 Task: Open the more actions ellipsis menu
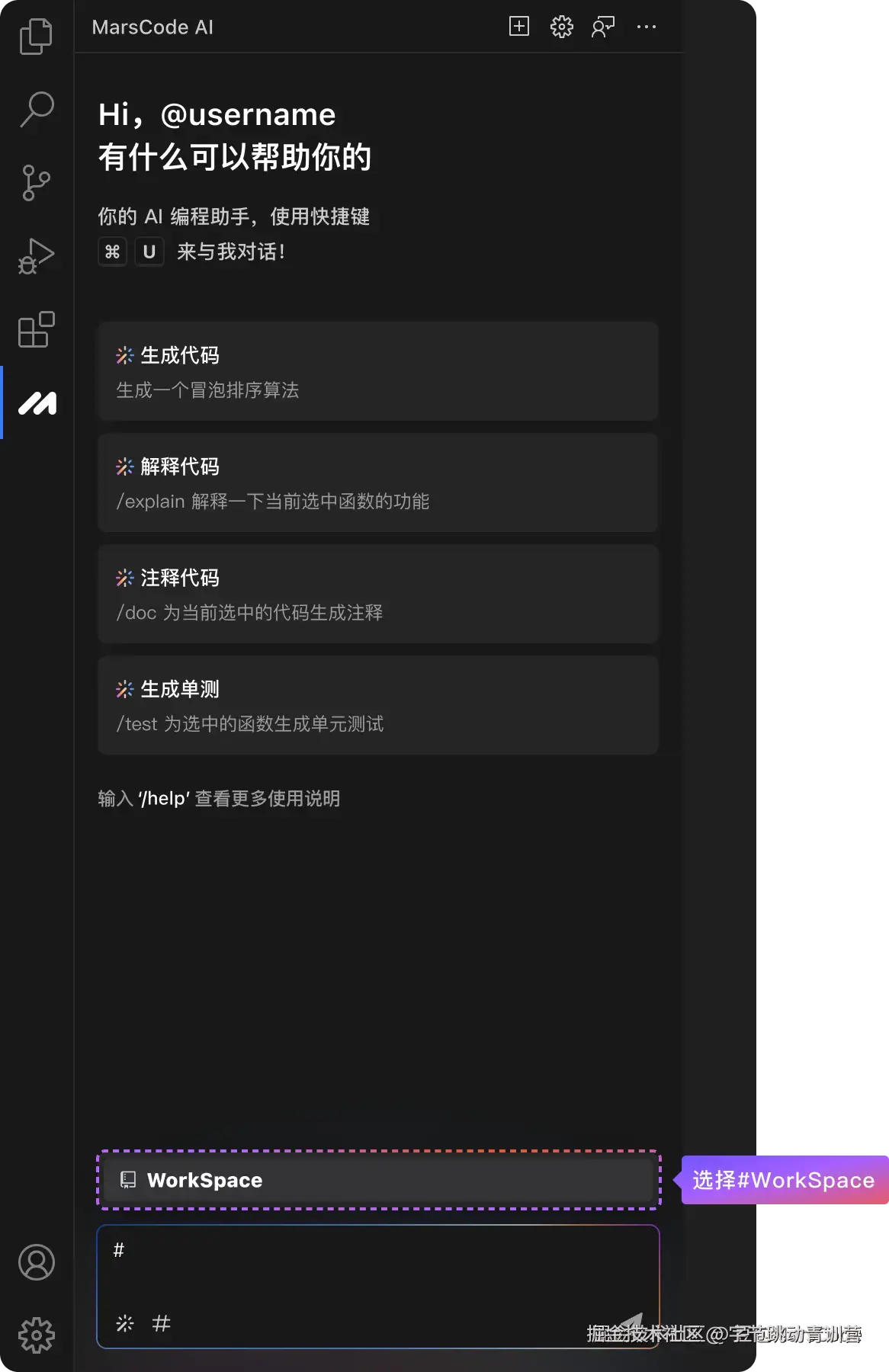pos(647,27)
